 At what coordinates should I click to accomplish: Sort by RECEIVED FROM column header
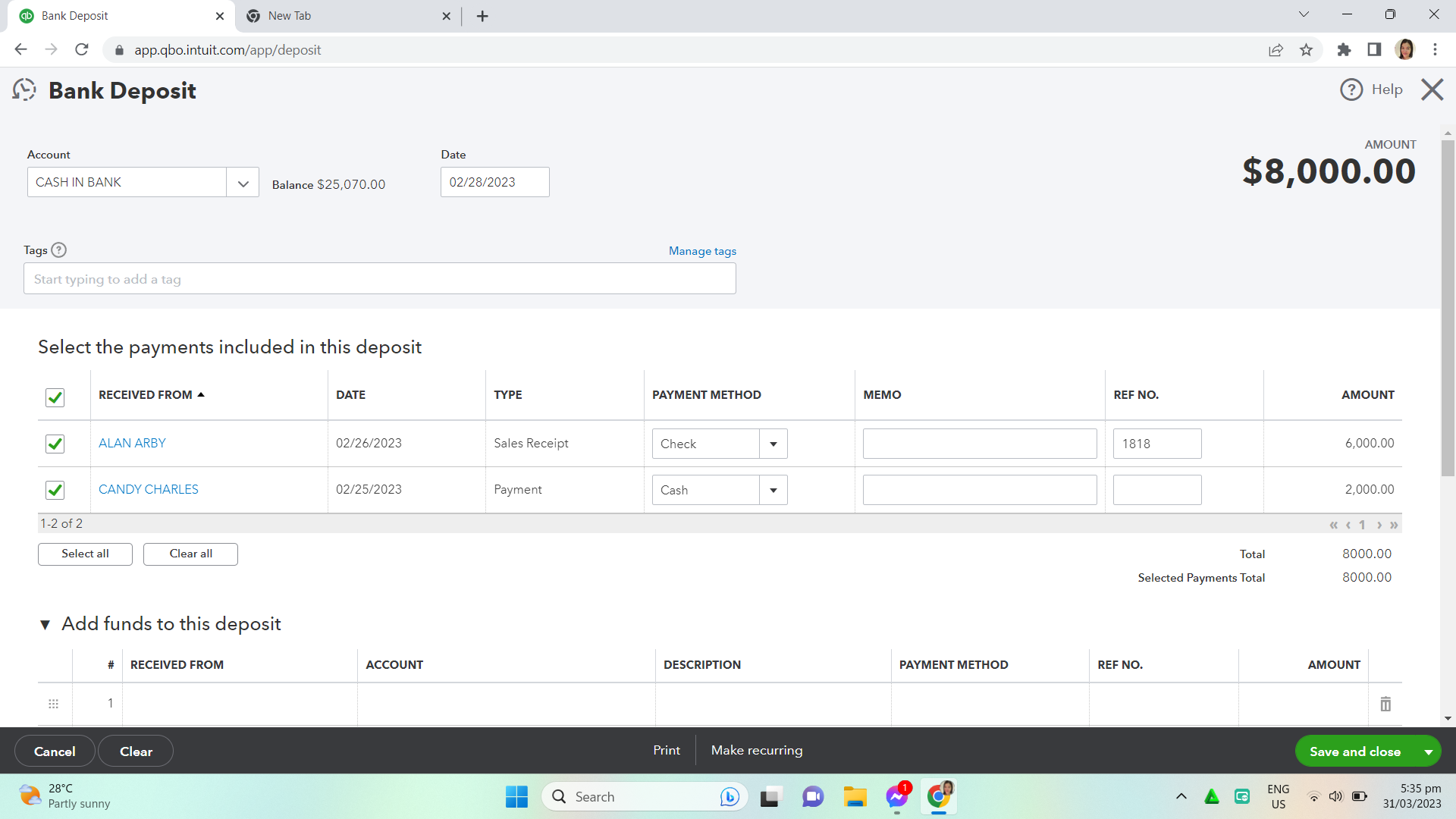tap(152, 395)
